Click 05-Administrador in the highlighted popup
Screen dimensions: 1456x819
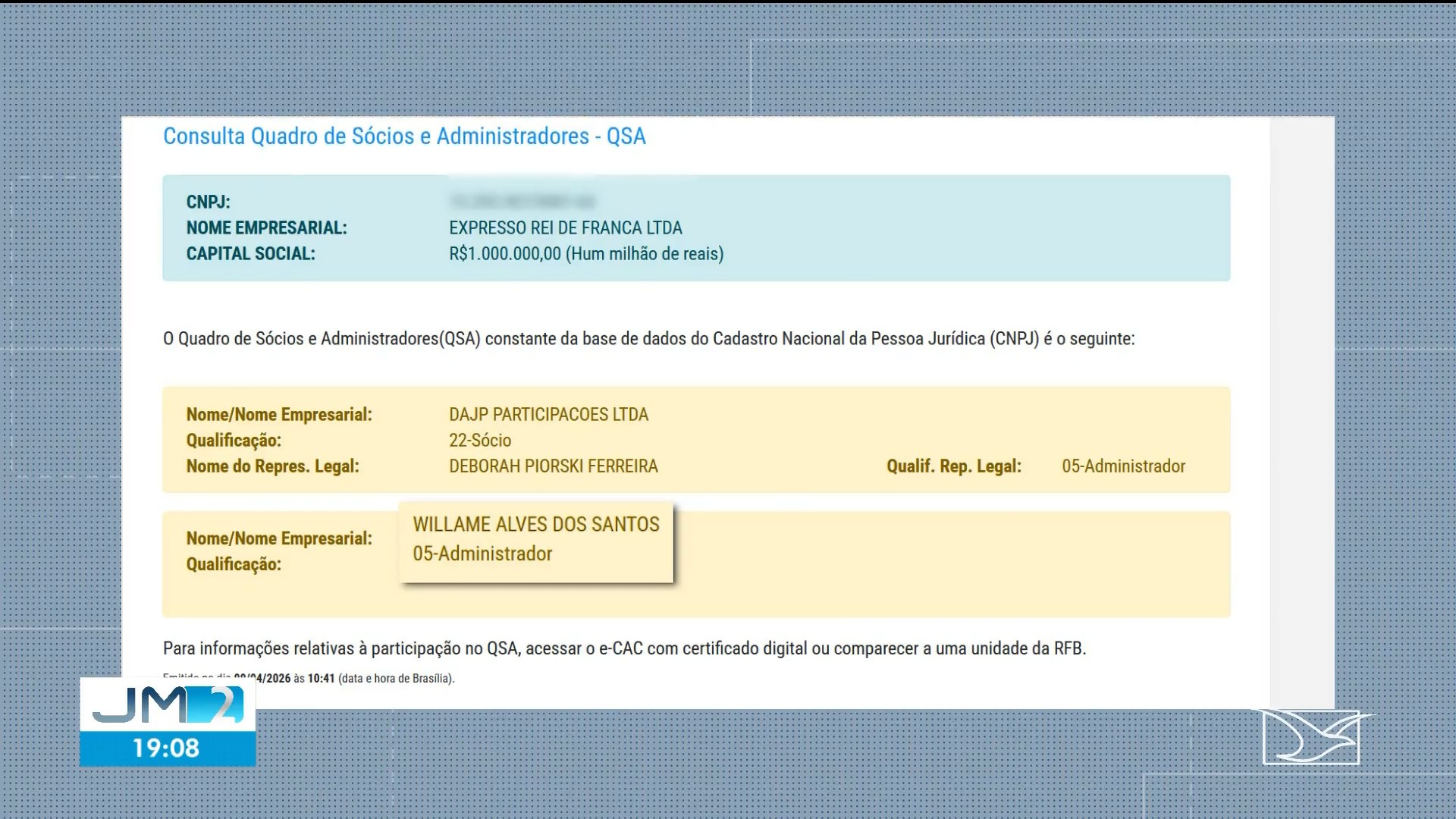point(482,554)
